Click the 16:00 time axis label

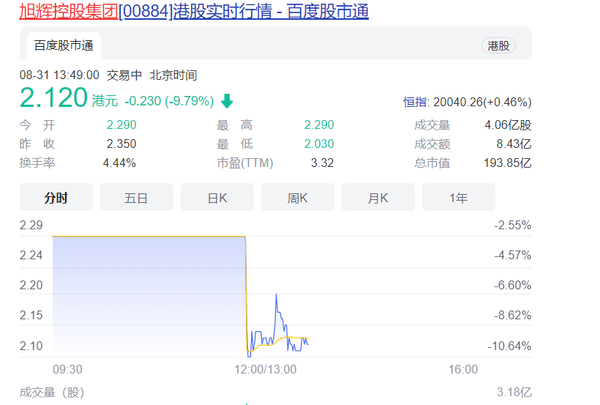pos(463,369)
